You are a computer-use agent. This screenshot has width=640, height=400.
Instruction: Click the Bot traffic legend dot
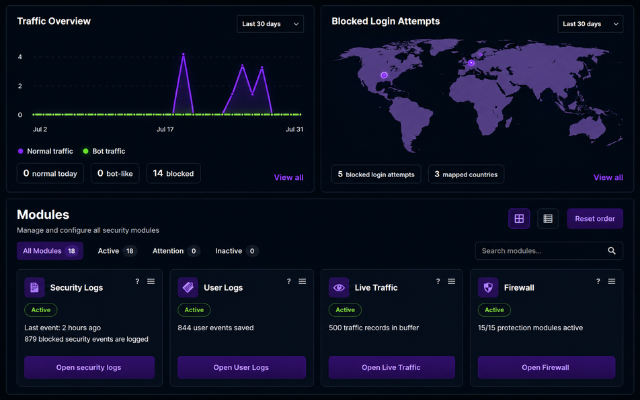[x=86, y=151]
